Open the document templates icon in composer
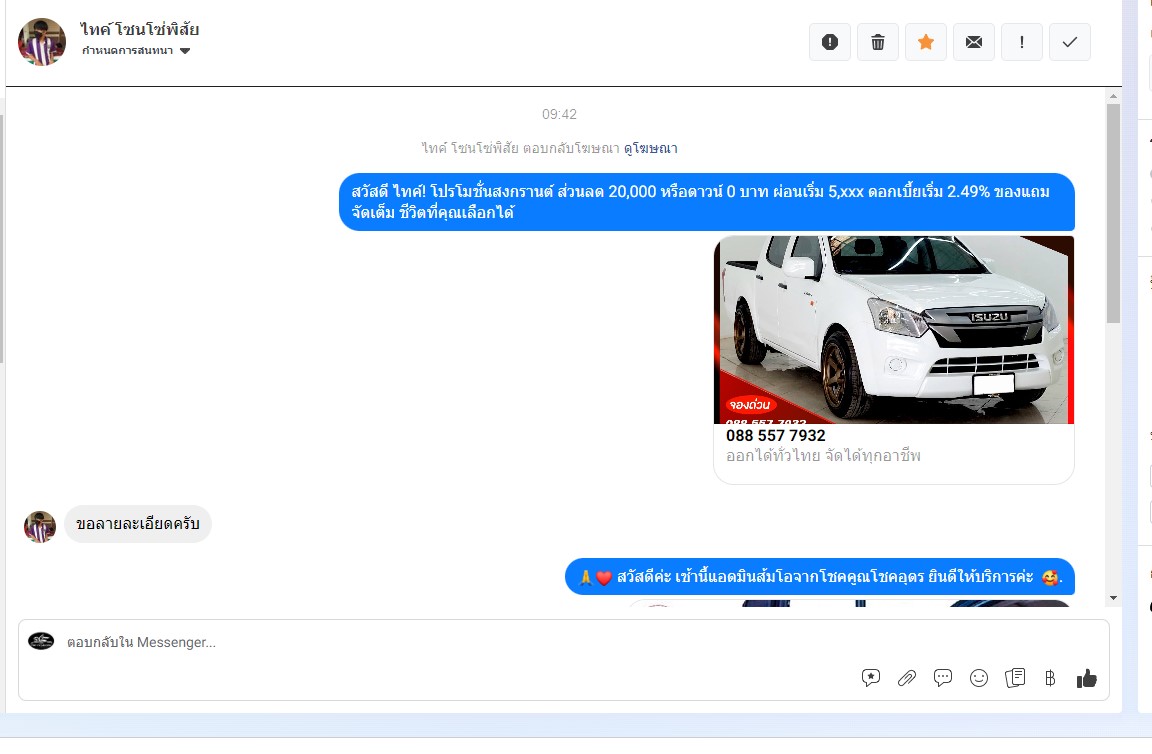Screen dimensions: 1152x754 point(1015,678)
